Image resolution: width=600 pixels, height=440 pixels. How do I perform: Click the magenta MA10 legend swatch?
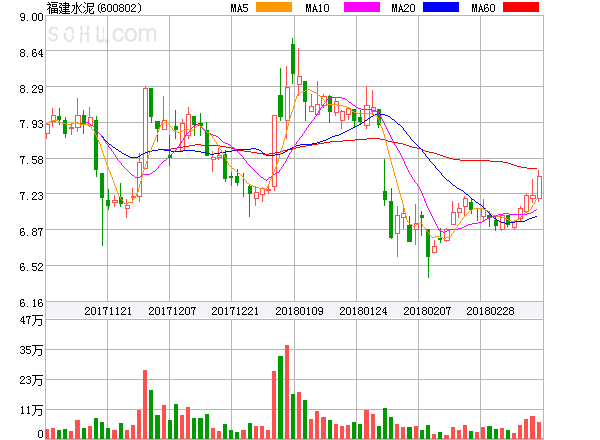[362, 7]
